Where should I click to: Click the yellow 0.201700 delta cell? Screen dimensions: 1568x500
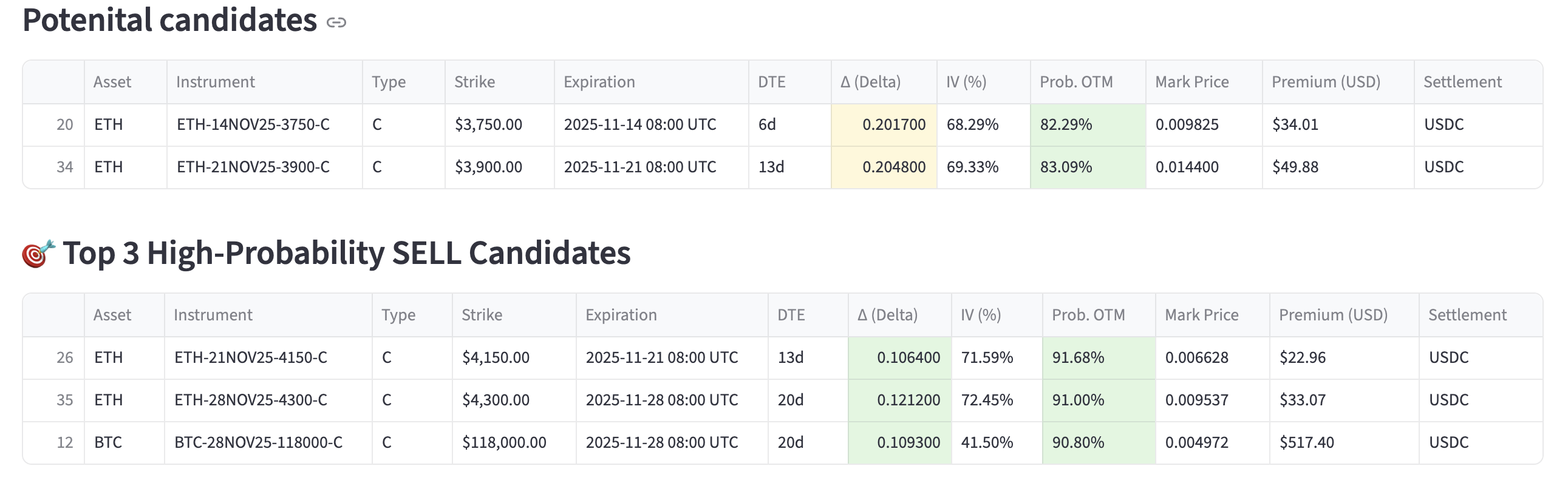[893, 124]
